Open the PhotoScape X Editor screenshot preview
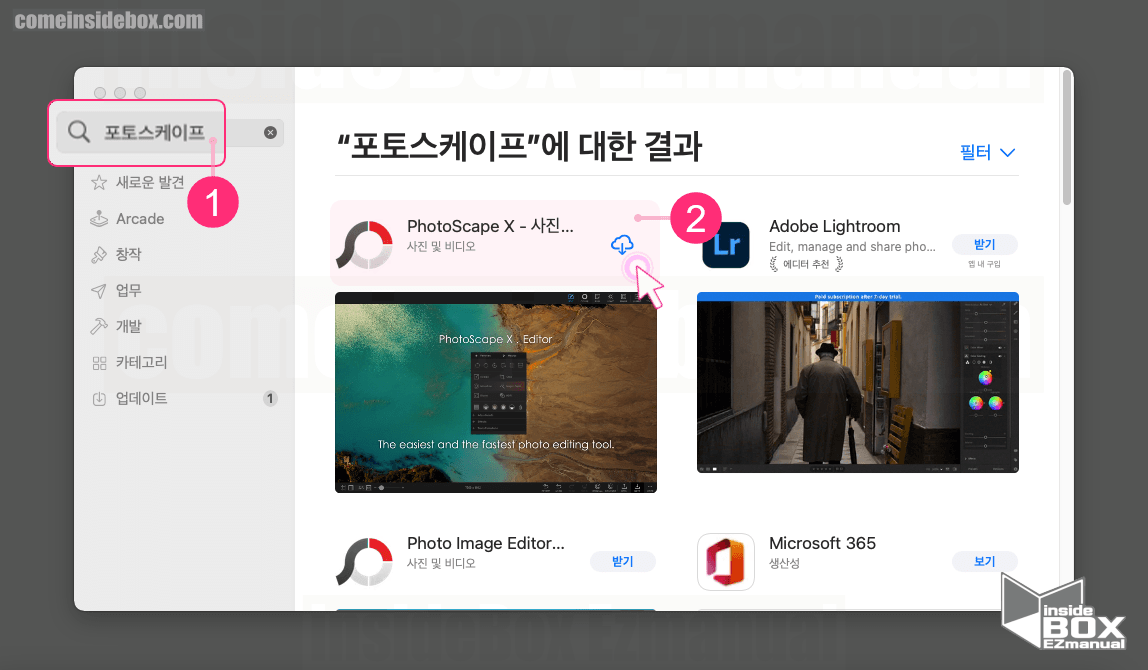1148x670 pixels. click(496, 392)
